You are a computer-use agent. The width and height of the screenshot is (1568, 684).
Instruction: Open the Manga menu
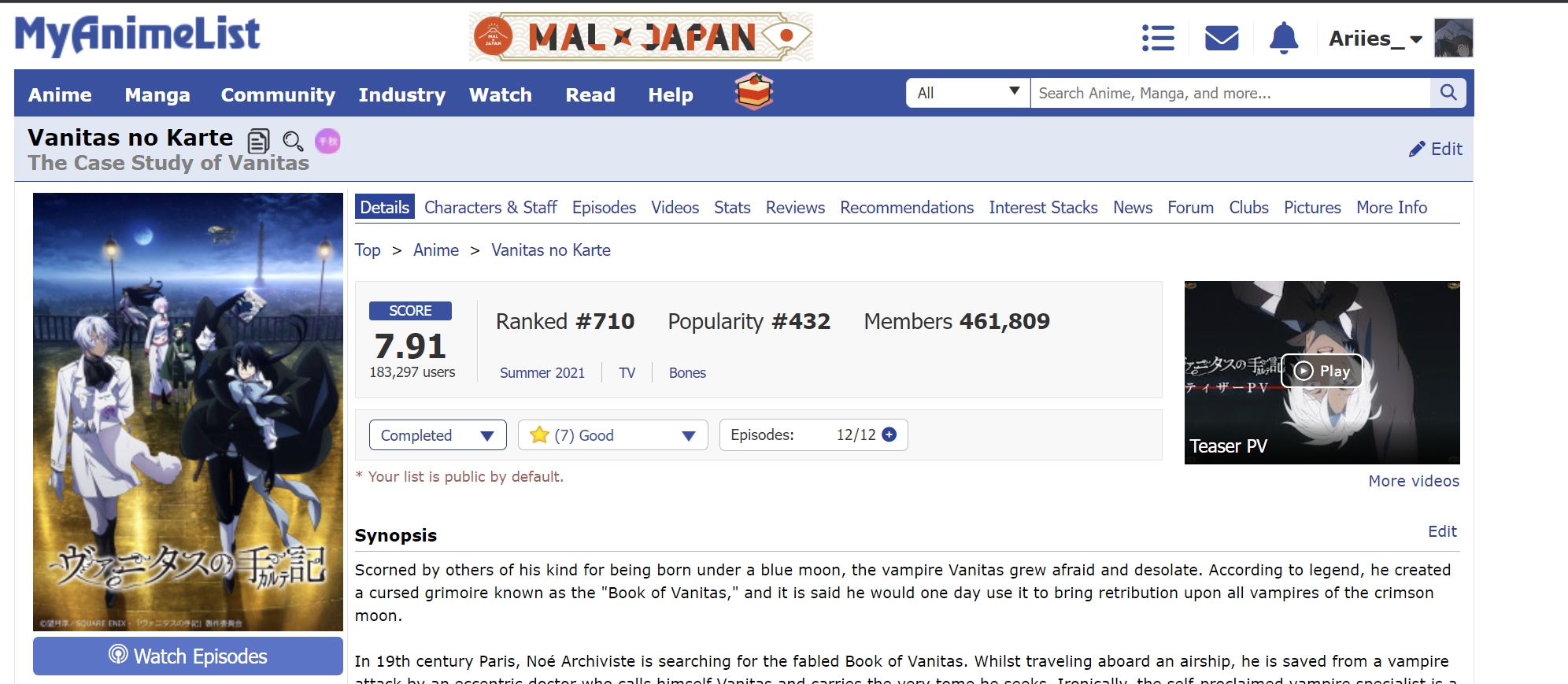(157, 94)
